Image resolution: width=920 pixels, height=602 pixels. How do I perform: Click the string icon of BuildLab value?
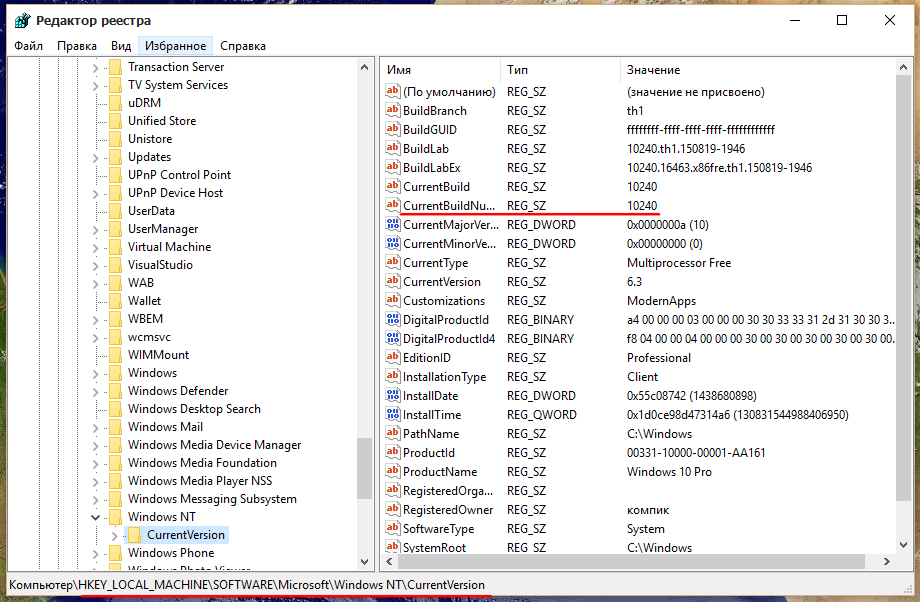pyautogui.click(x=393, y=148)
